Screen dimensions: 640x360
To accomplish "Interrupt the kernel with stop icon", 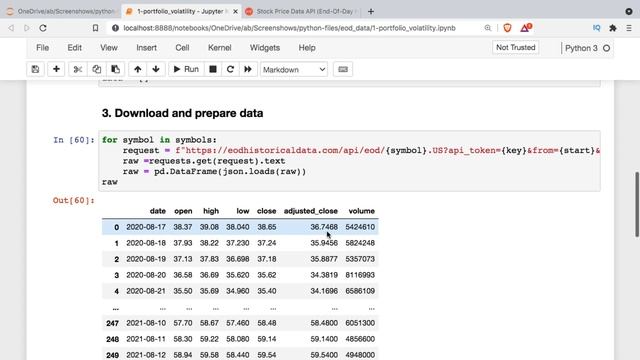I will click(x=213, y=69).
